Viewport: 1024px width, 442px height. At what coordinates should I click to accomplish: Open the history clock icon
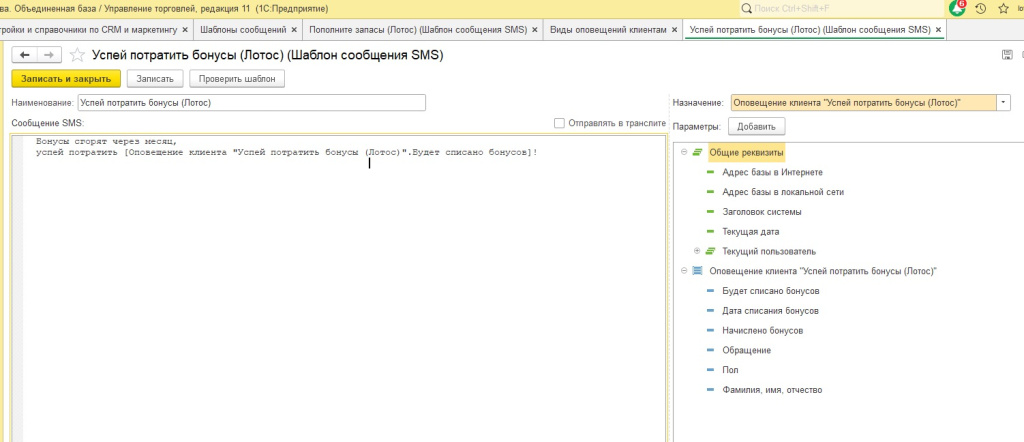click(981, 8)
